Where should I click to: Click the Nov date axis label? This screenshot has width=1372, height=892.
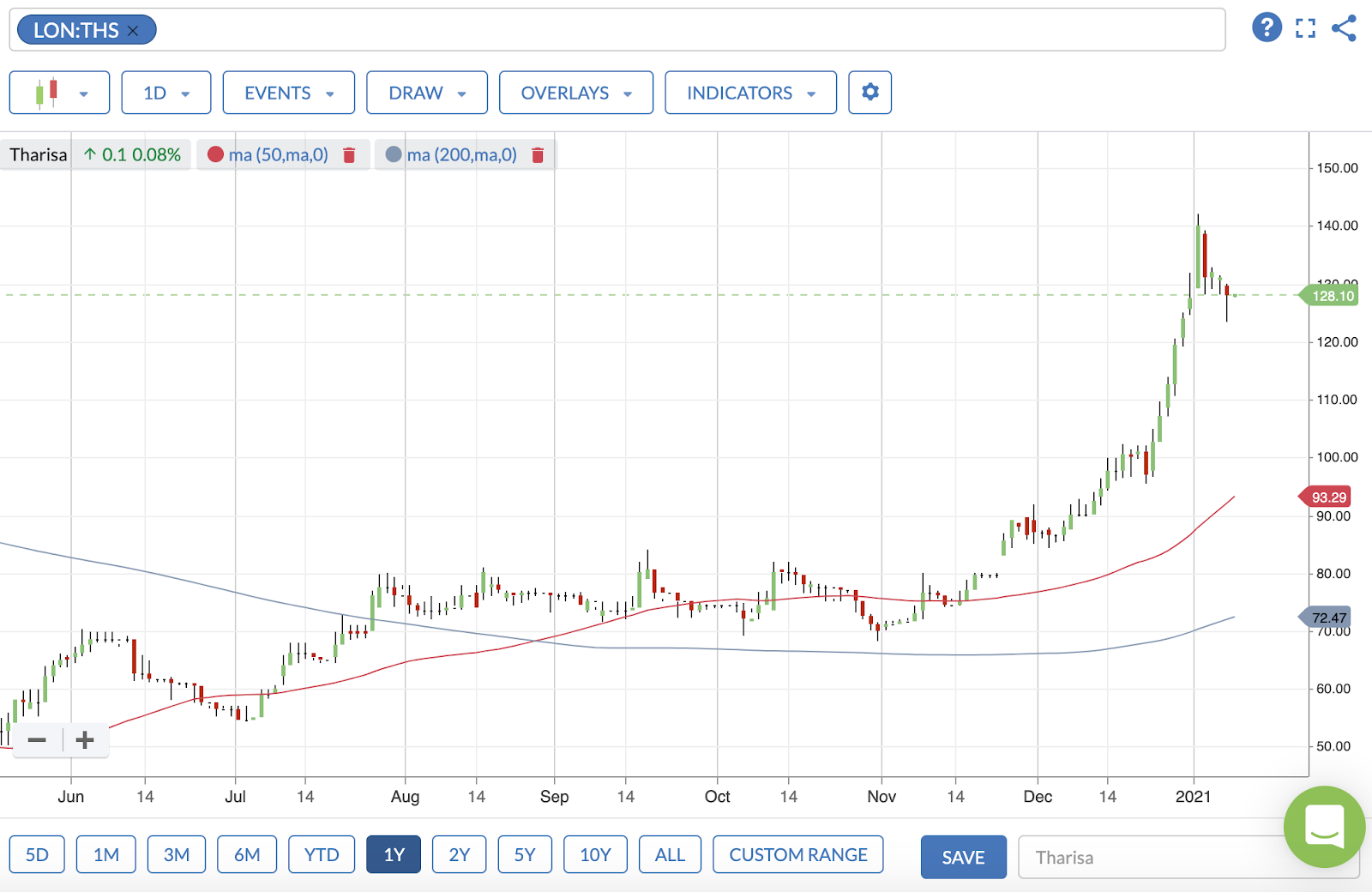pos(882,797)
